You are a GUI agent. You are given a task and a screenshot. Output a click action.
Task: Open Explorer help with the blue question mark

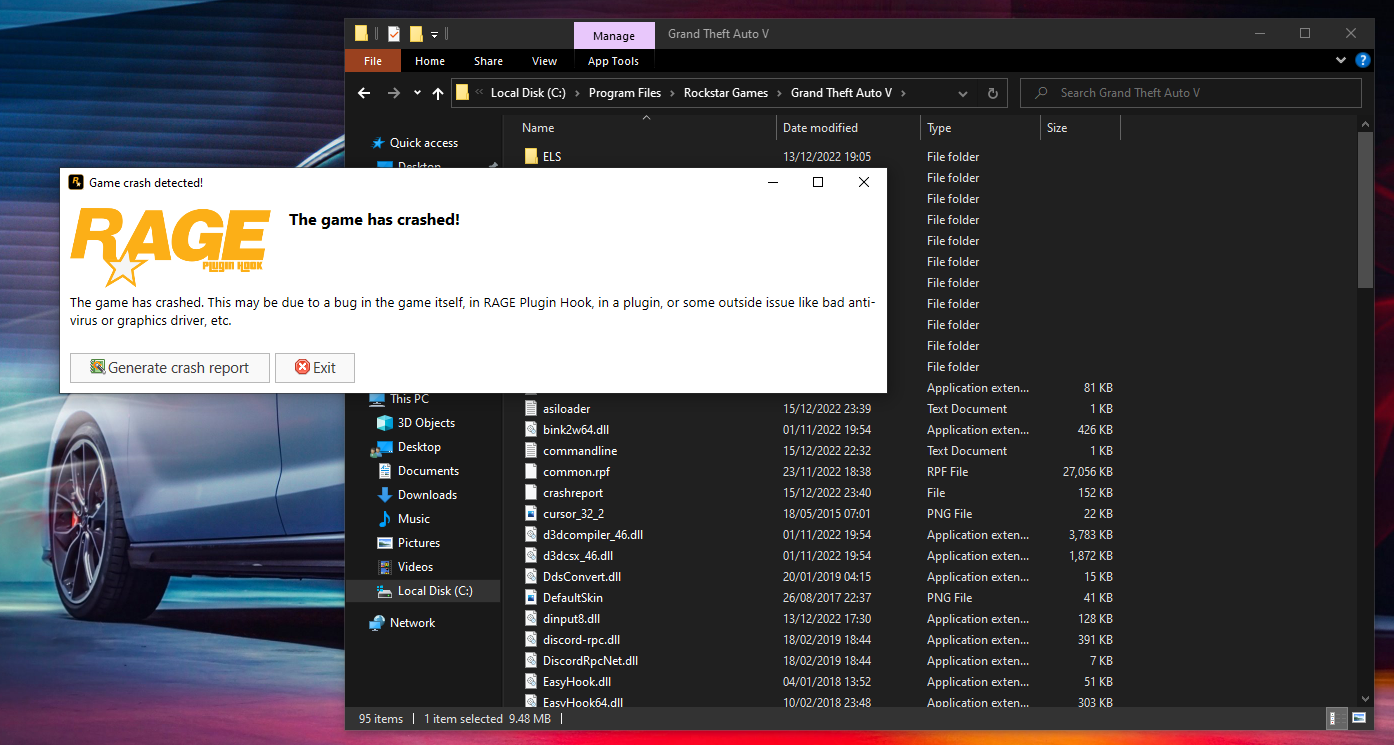tap(1363, 61)
